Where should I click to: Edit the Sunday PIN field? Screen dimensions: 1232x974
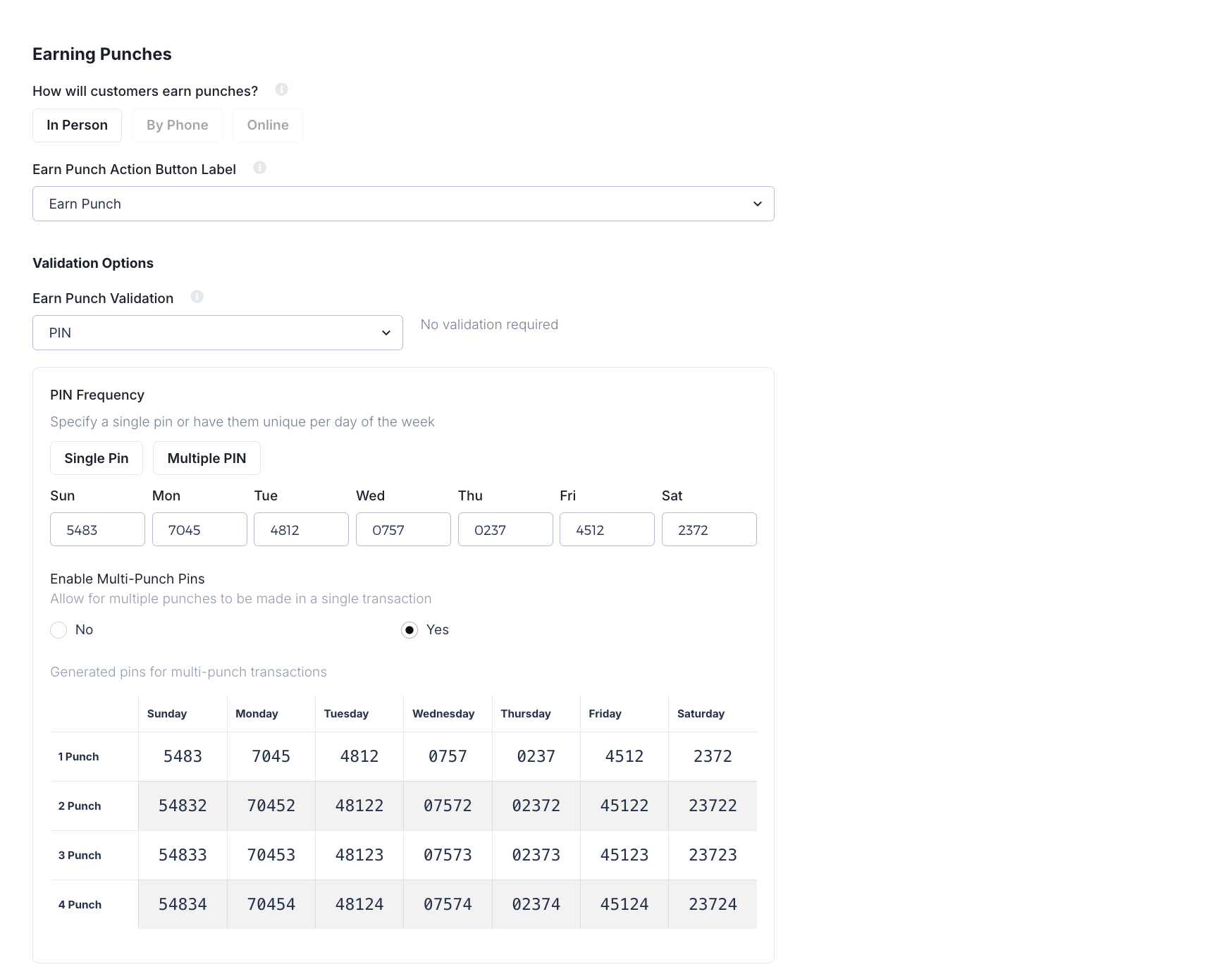point(97,530)
